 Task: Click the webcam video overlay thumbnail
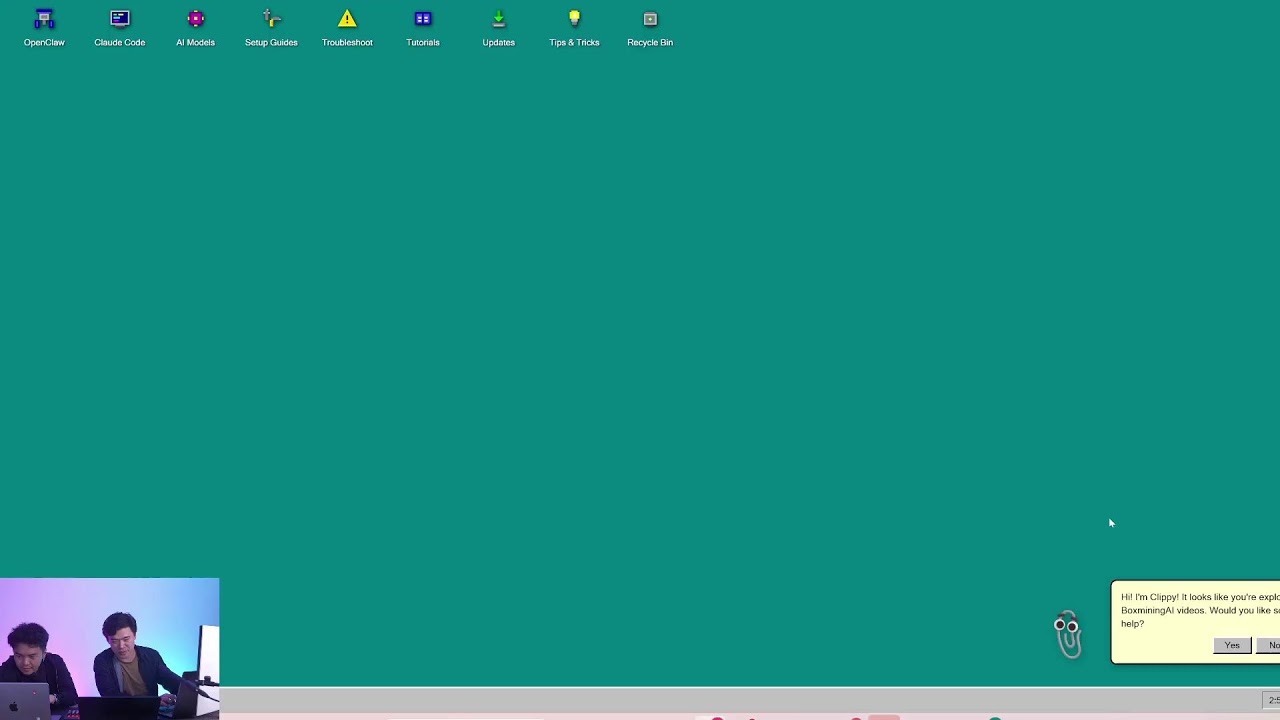[x=109, y=648]
